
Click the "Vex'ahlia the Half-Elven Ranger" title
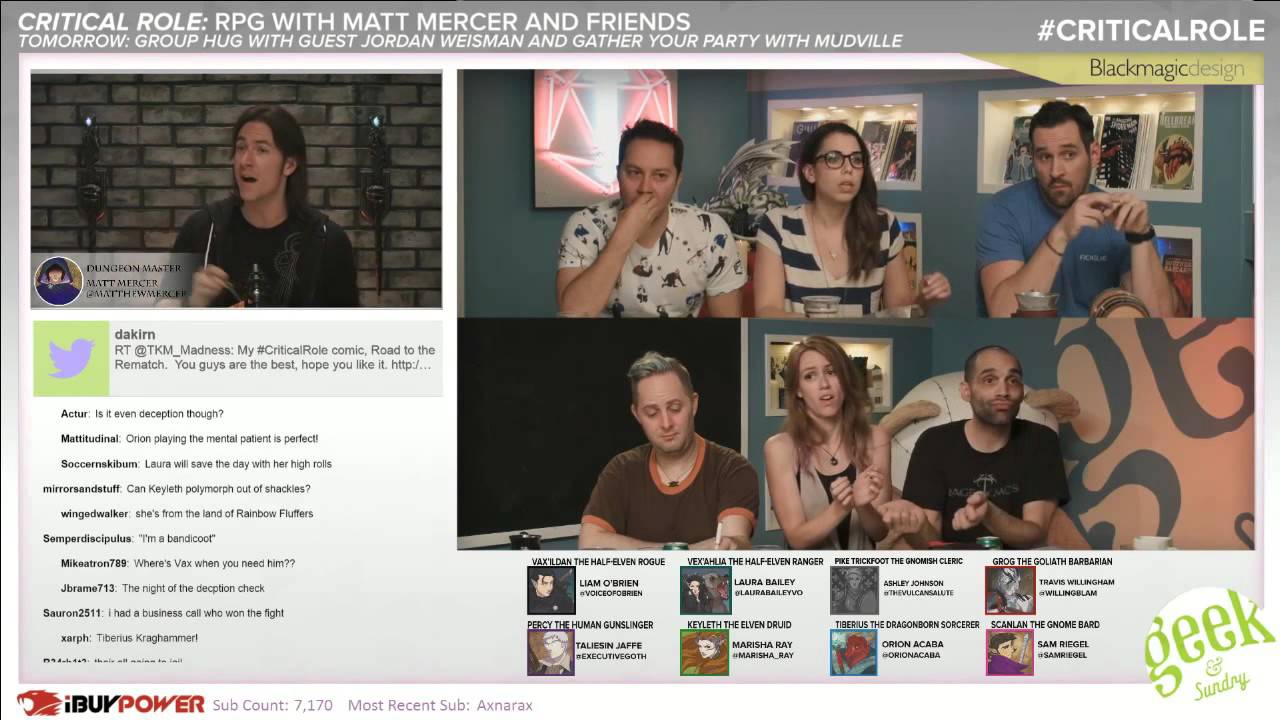[755, 562]
